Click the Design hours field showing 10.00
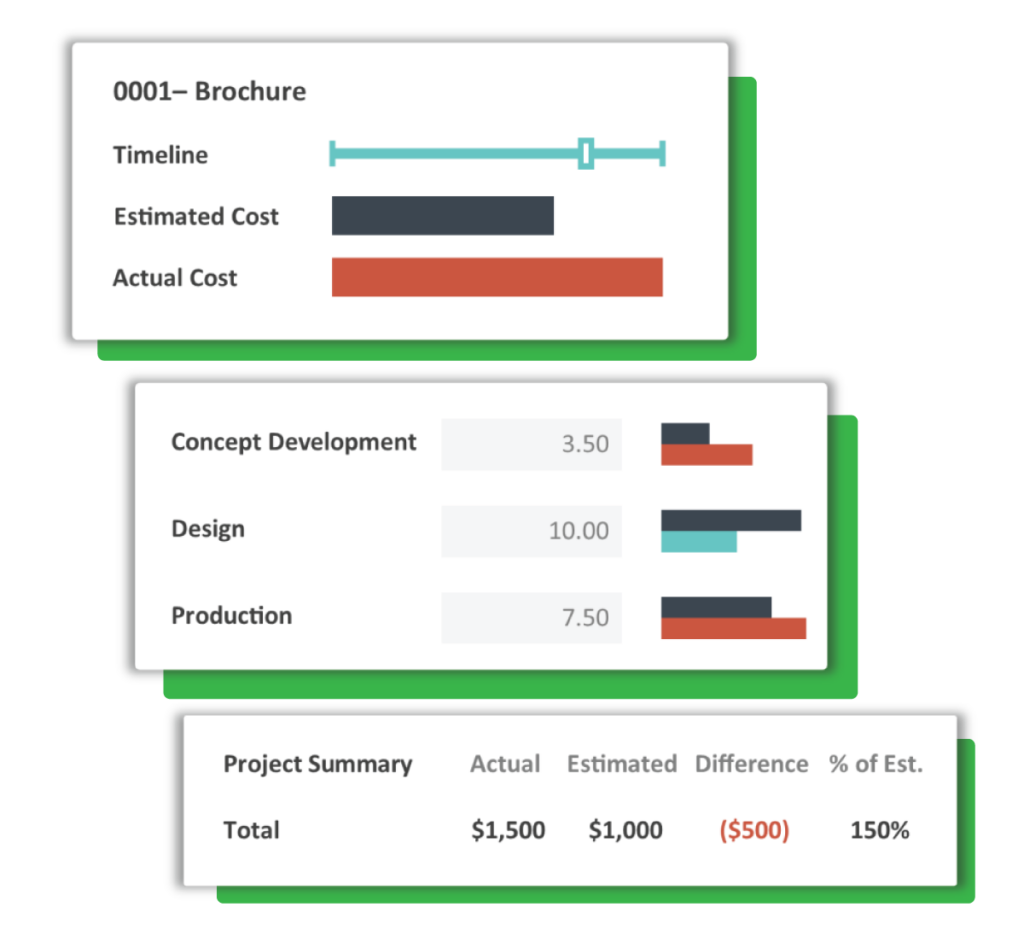 [x=531, y=531]
